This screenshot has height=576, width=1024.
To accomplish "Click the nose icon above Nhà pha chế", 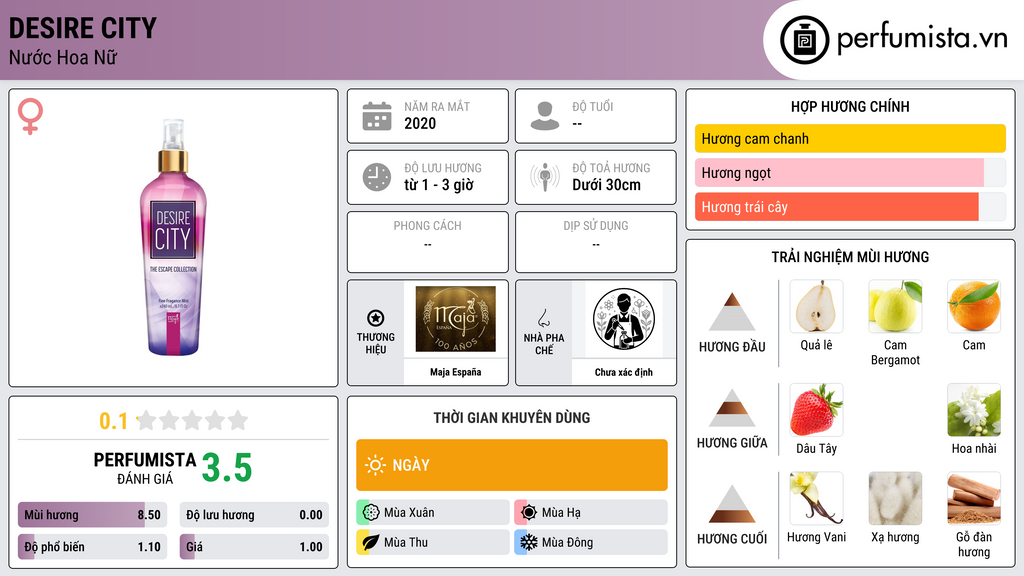I will [543, 318].
